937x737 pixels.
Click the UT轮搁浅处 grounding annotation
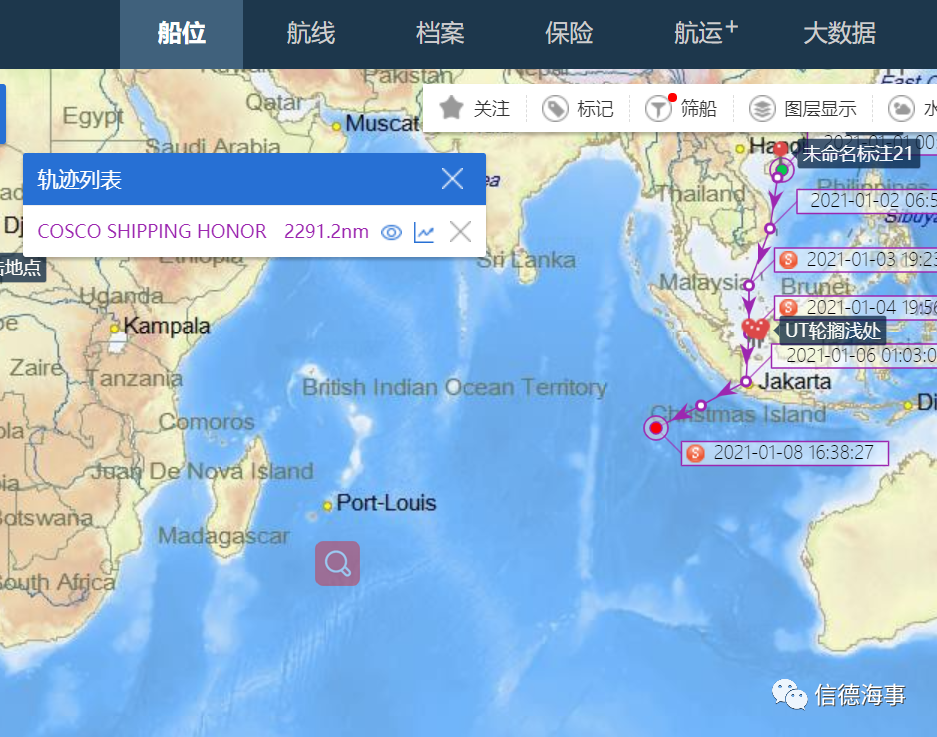[832, 329]
